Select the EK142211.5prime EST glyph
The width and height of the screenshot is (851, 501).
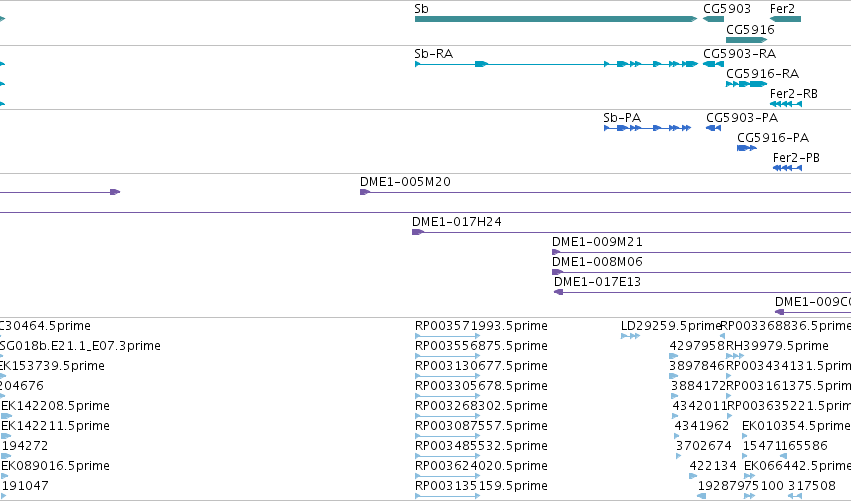click(6, 436)
